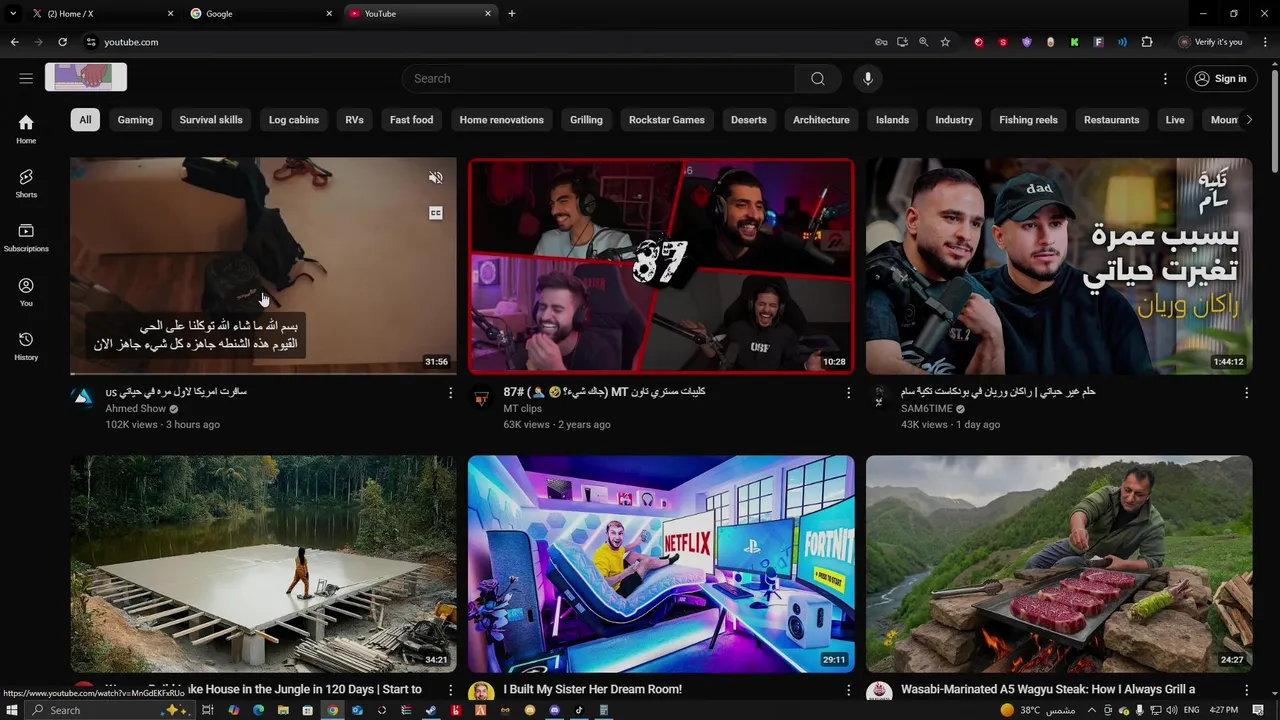
Task: Click the Verify it's you profile button
Action: coord(1211,42)
